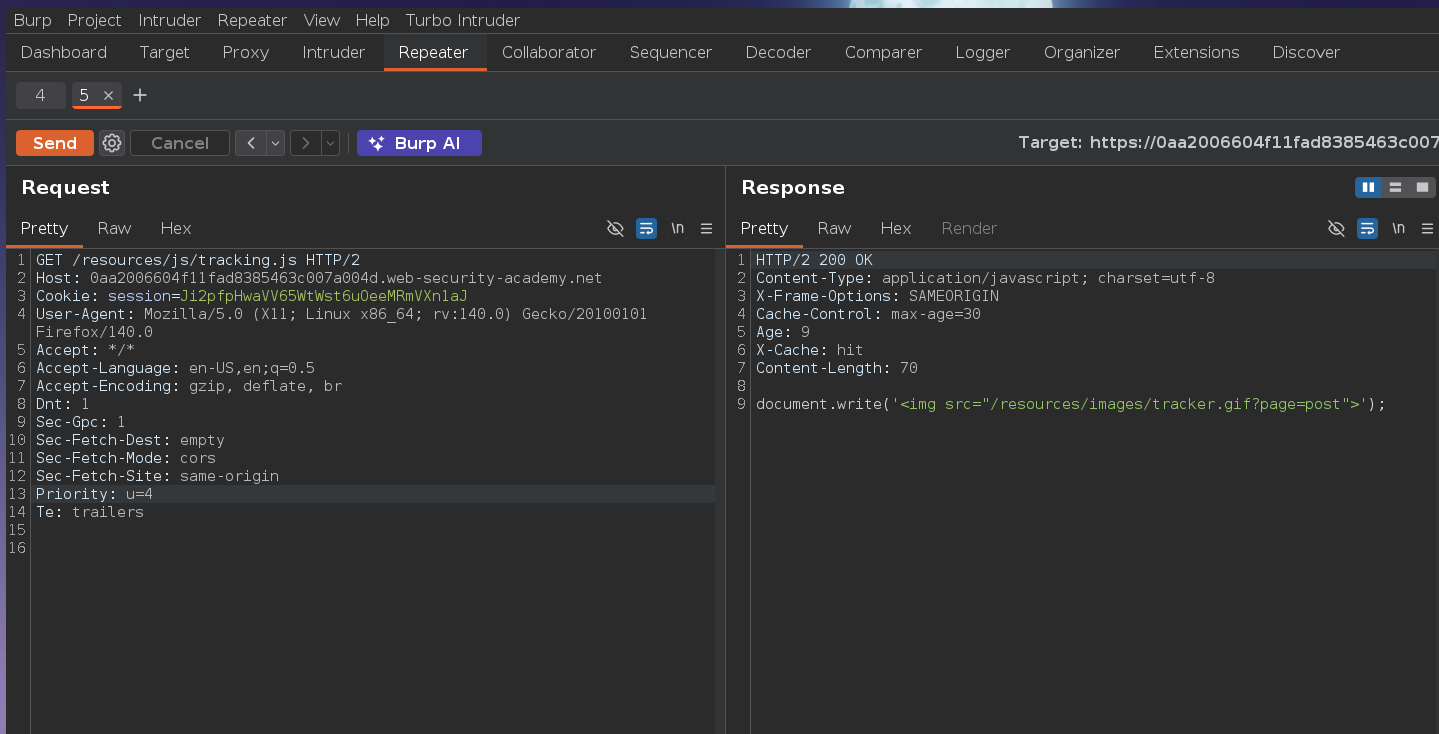
Task: Open the Burp menu
Action: [x=33, y=20]
